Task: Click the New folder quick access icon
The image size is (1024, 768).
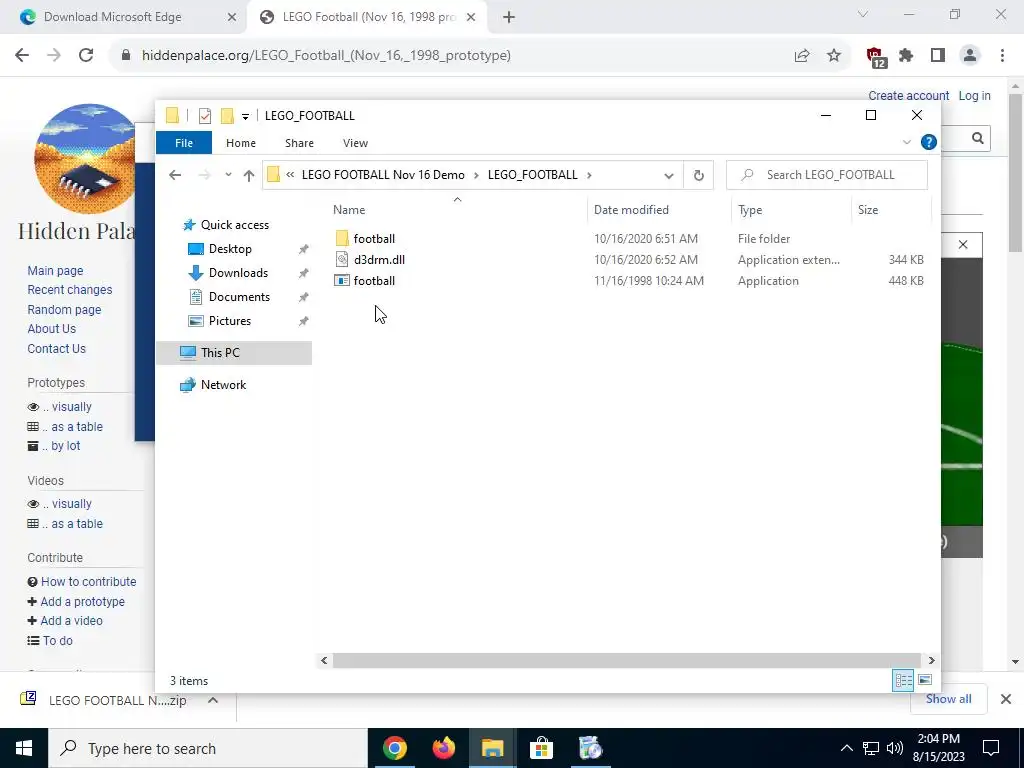Action: pos(227,116)
